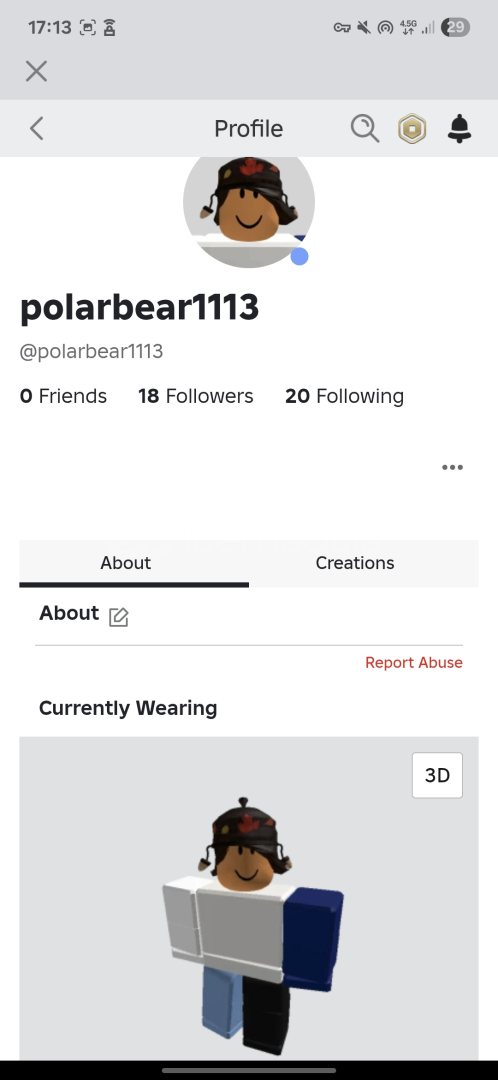View the 0 Friends list
498x1080 pixels.
point(63,396)
